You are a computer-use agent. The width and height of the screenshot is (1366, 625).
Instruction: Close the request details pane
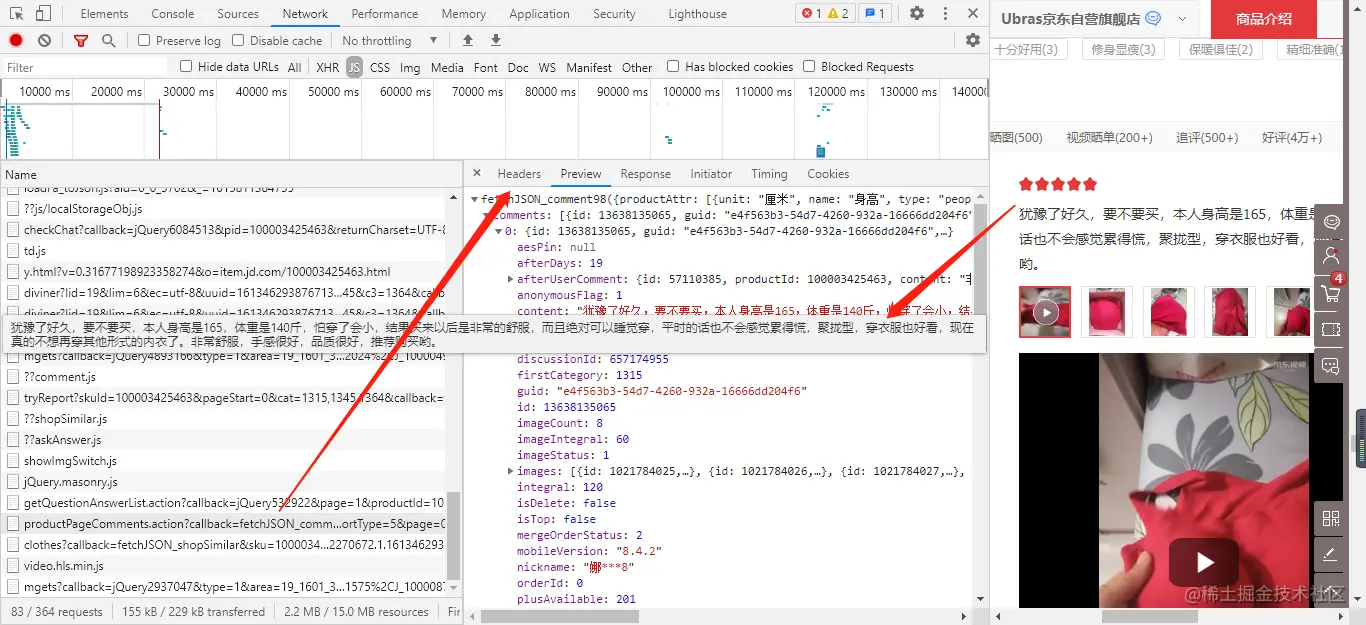pyautogui.click(x=477, y=173)
